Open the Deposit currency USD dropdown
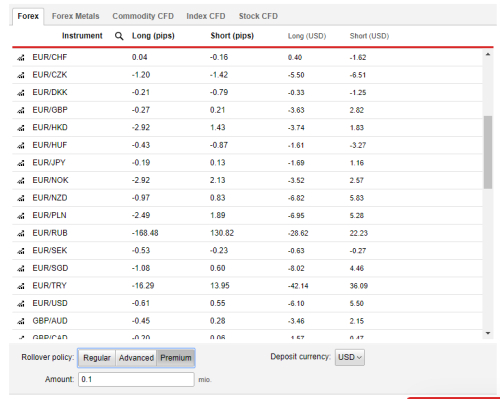This screenshot has width=500, height=399. tap(350, 357)
